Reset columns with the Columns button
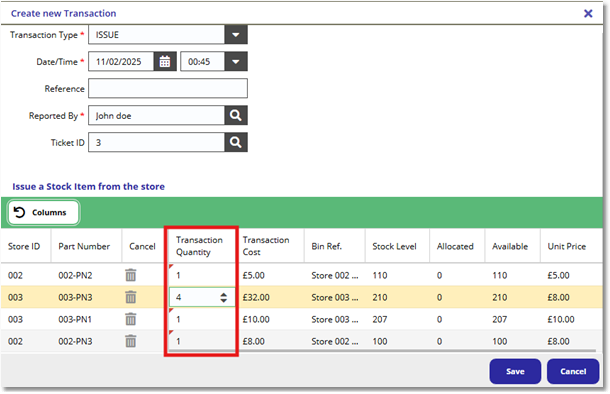 tap(44, 212)
